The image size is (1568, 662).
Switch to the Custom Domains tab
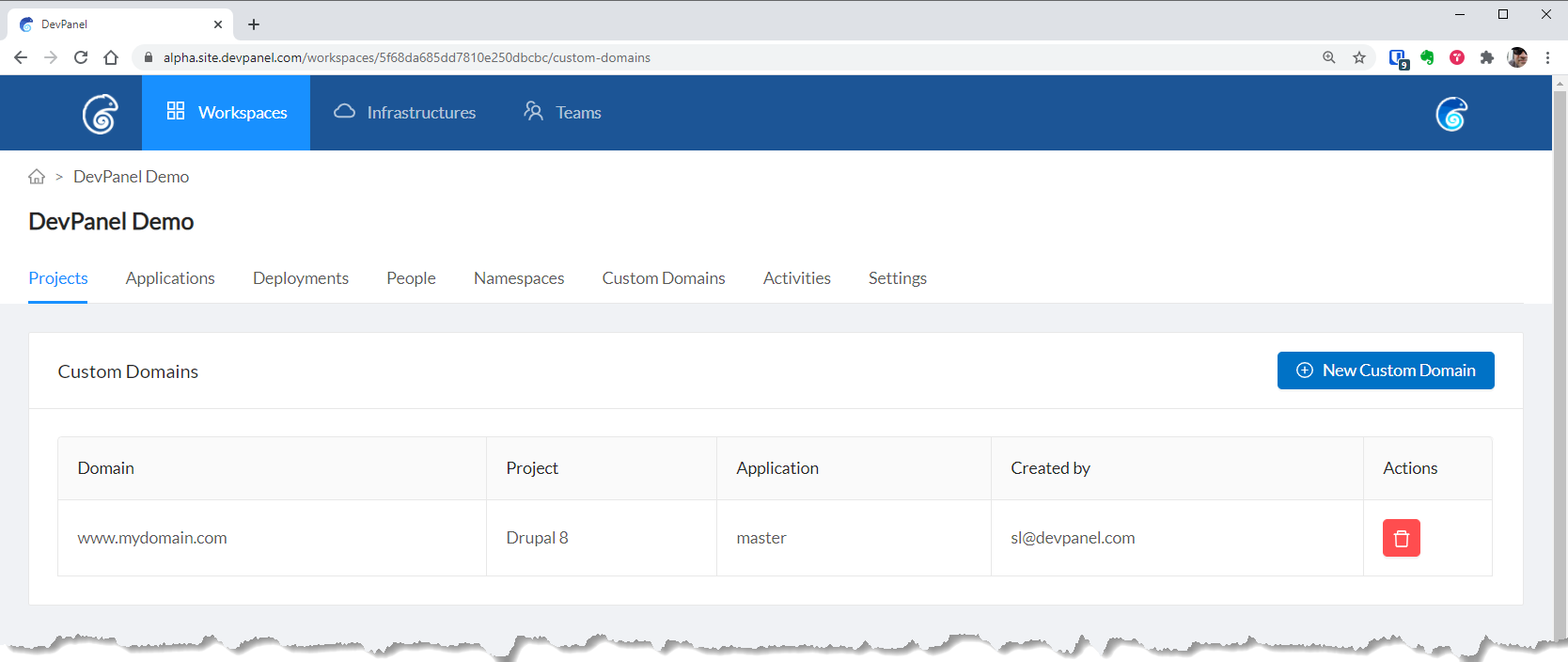(664, 278)
